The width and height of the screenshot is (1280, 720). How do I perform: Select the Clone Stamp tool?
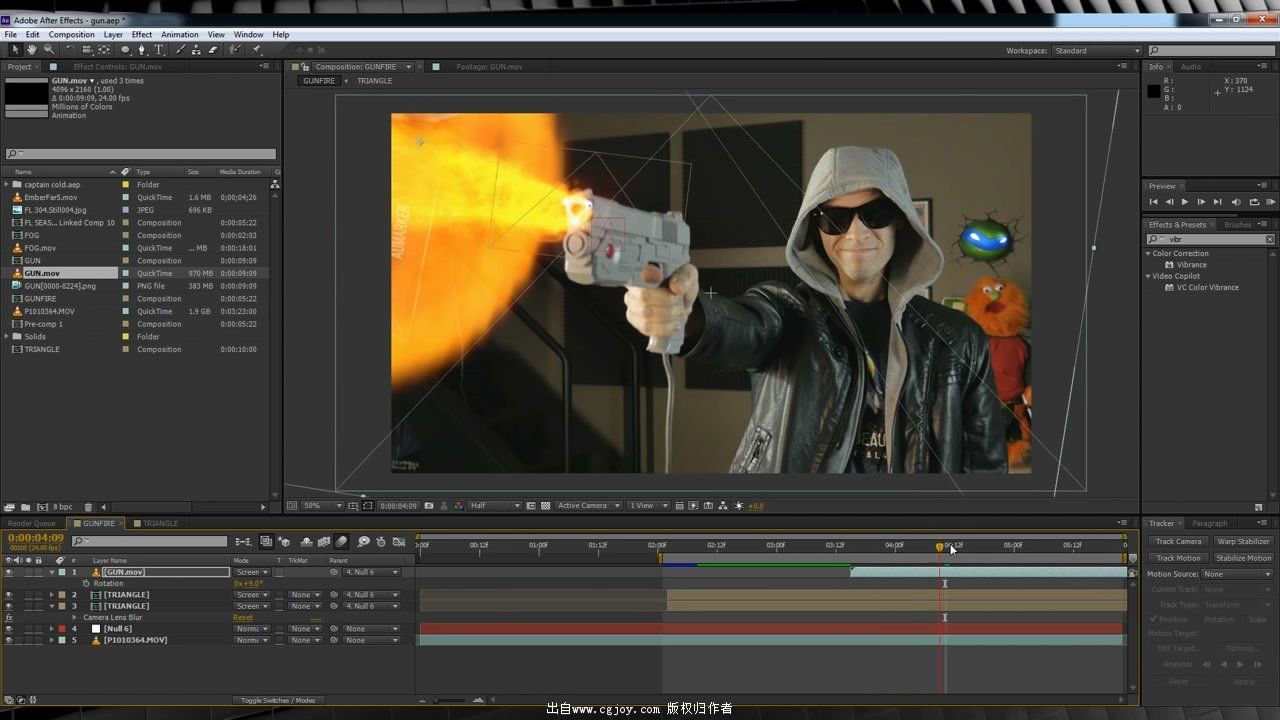pyautogui.click(x=196, y=50)
